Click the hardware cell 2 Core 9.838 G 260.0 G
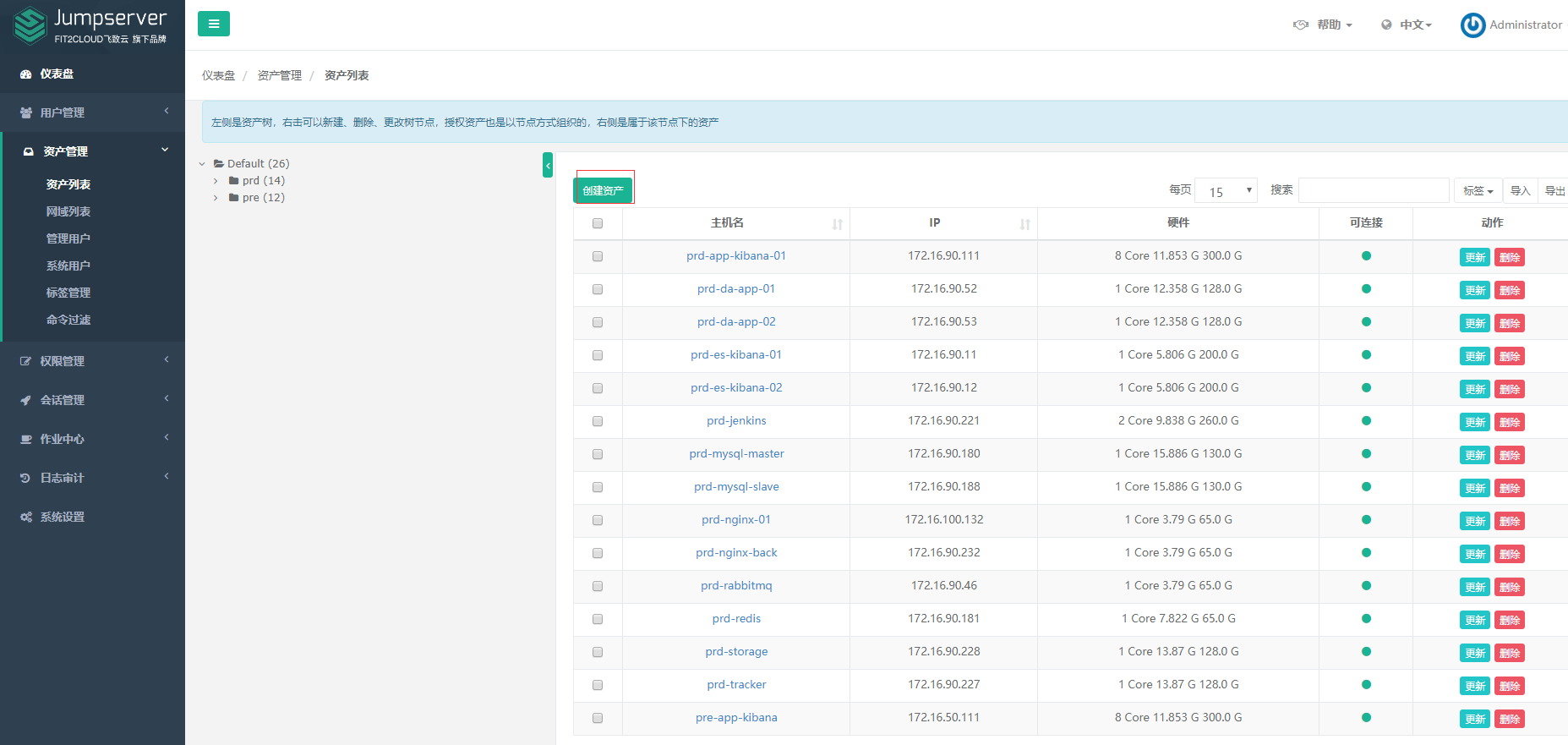 click(x=1178, y=421)
